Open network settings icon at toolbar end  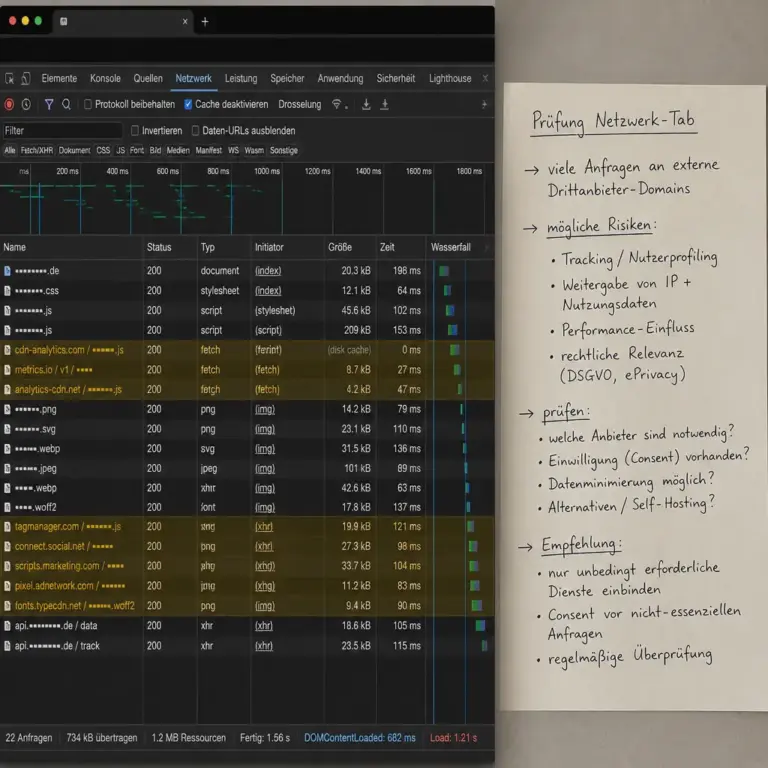(484, 104)
